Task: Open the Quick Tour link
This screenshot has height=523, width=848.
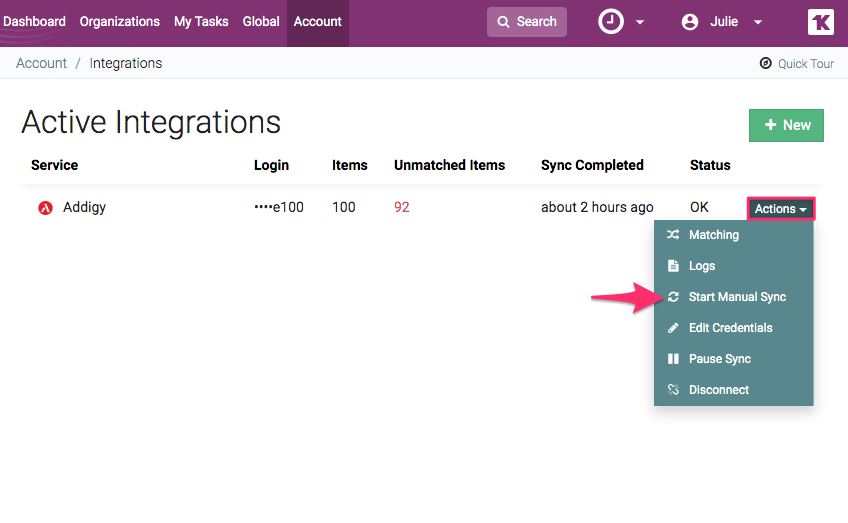Action: click(797, 64)
